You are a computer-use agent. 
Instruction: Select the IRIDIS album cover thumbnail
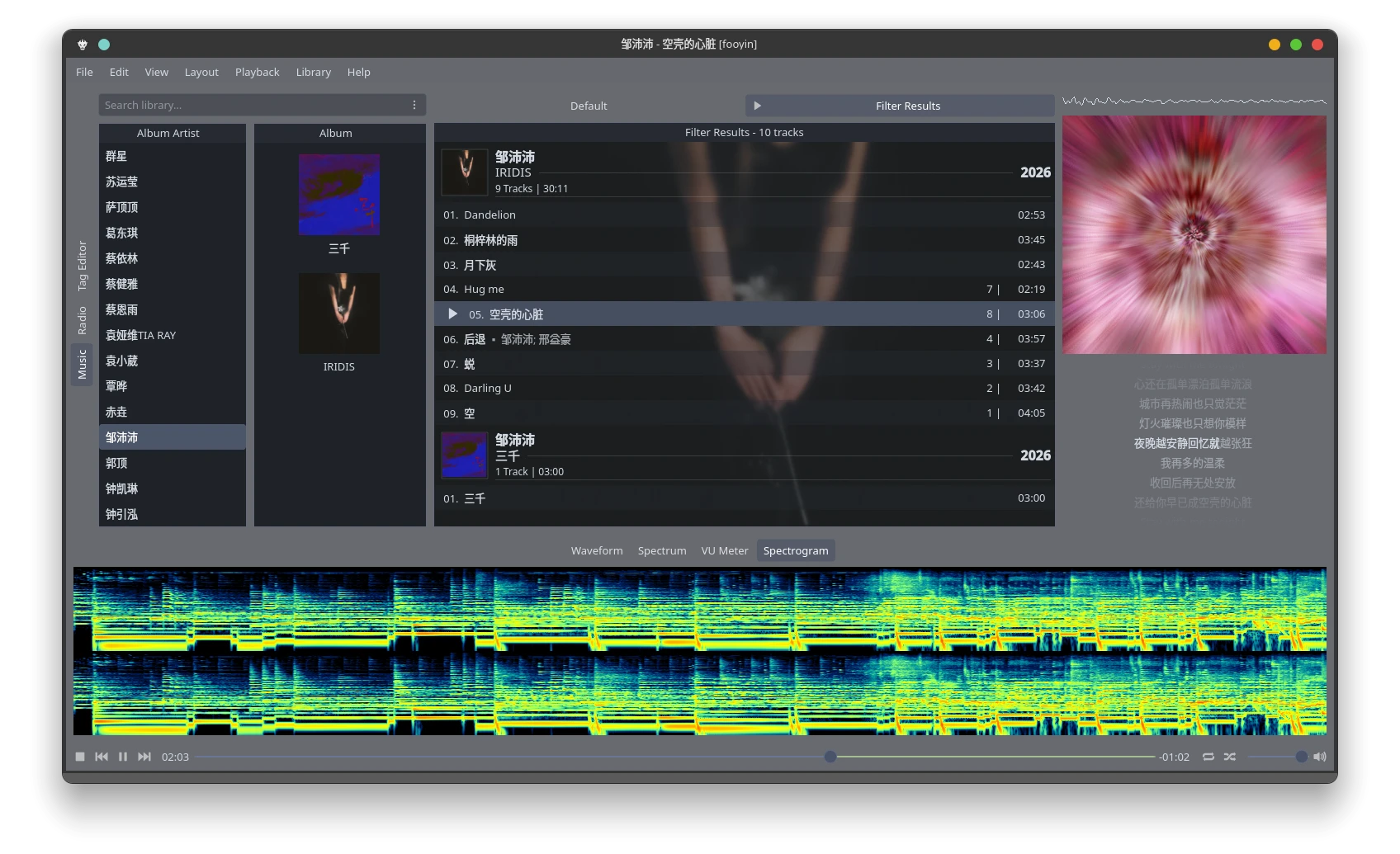(339, 314)
